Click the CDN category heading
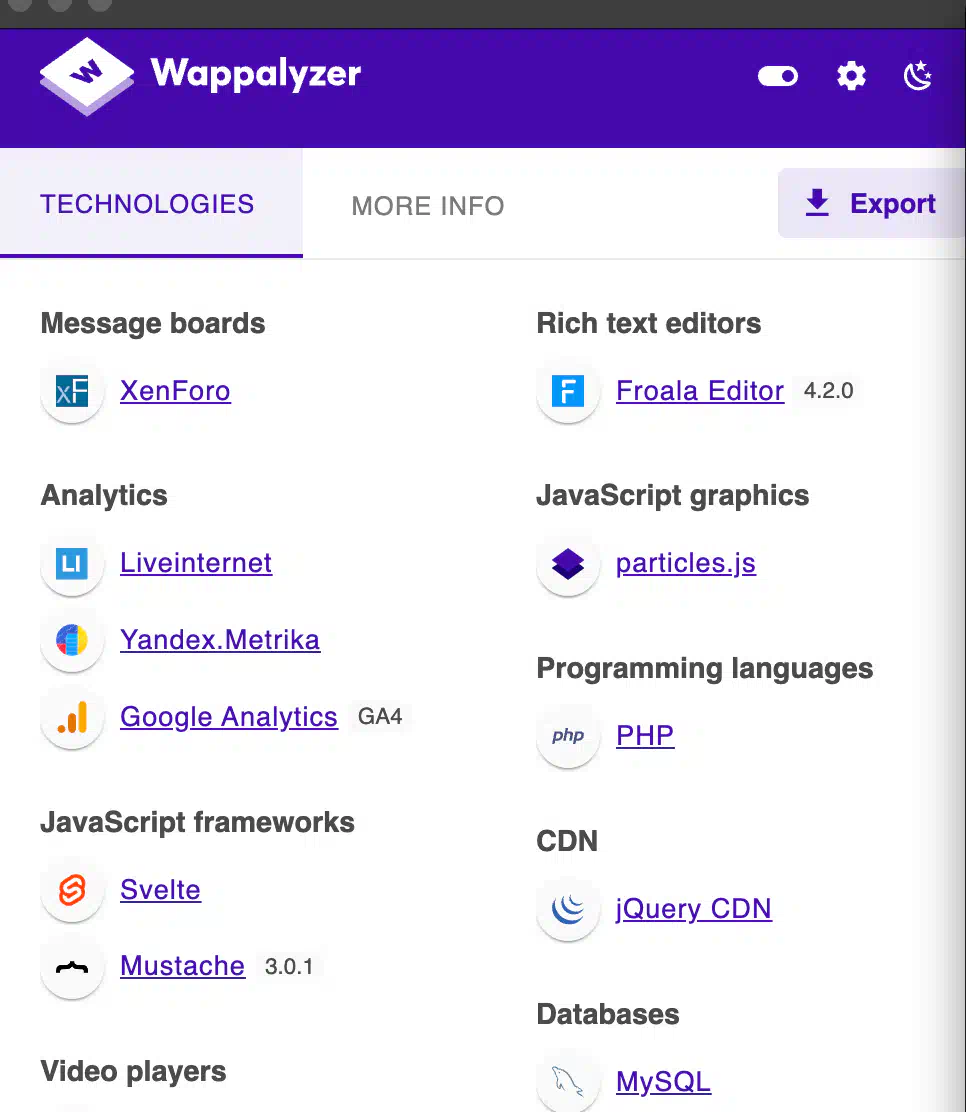The height and width of the screenshot is (1112, 966). (567, 841)
